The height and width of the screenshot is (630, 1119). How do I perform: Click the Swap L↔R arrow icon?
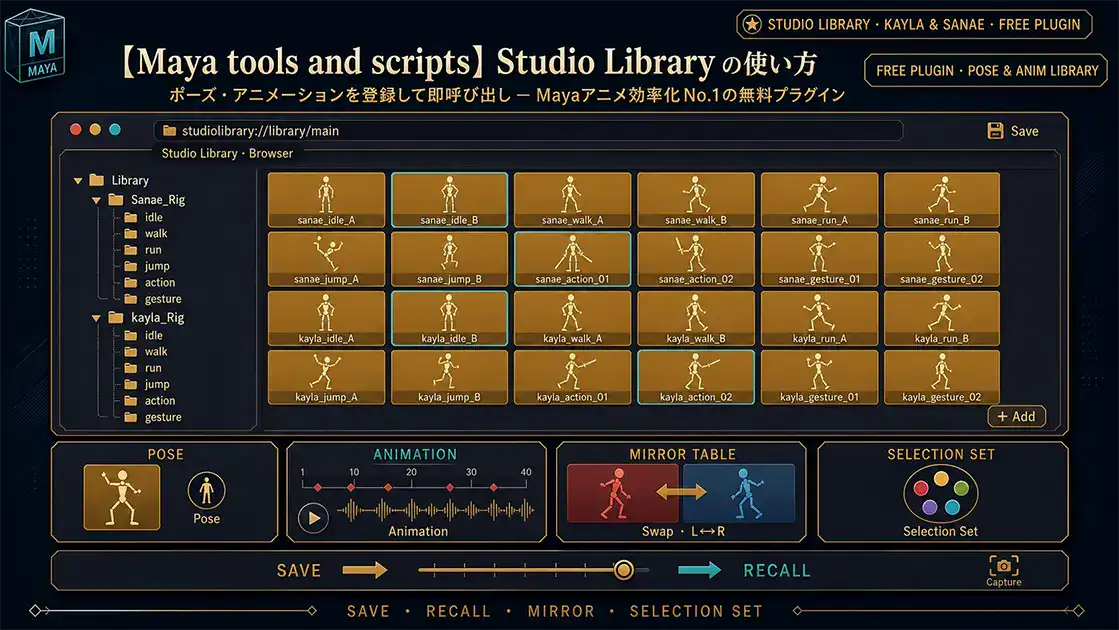(x=681, y=492)
